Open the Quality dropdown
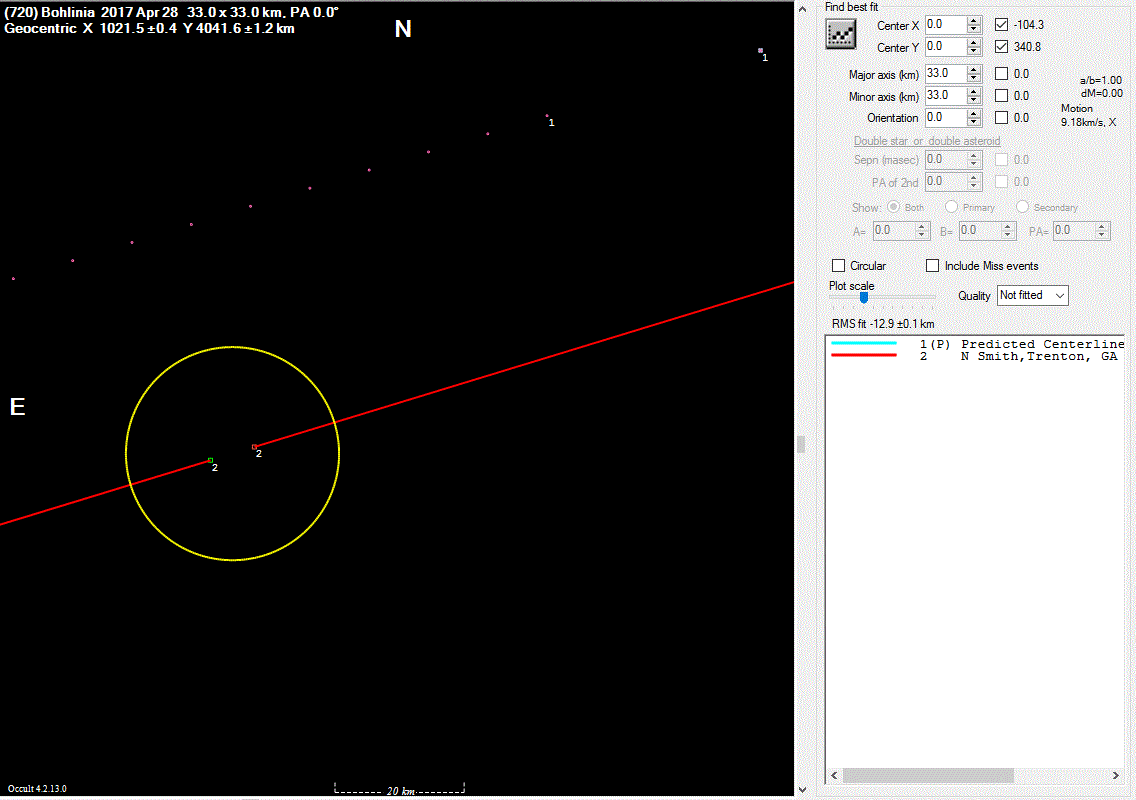1136x800 pixels. (x=1033, y=295)
